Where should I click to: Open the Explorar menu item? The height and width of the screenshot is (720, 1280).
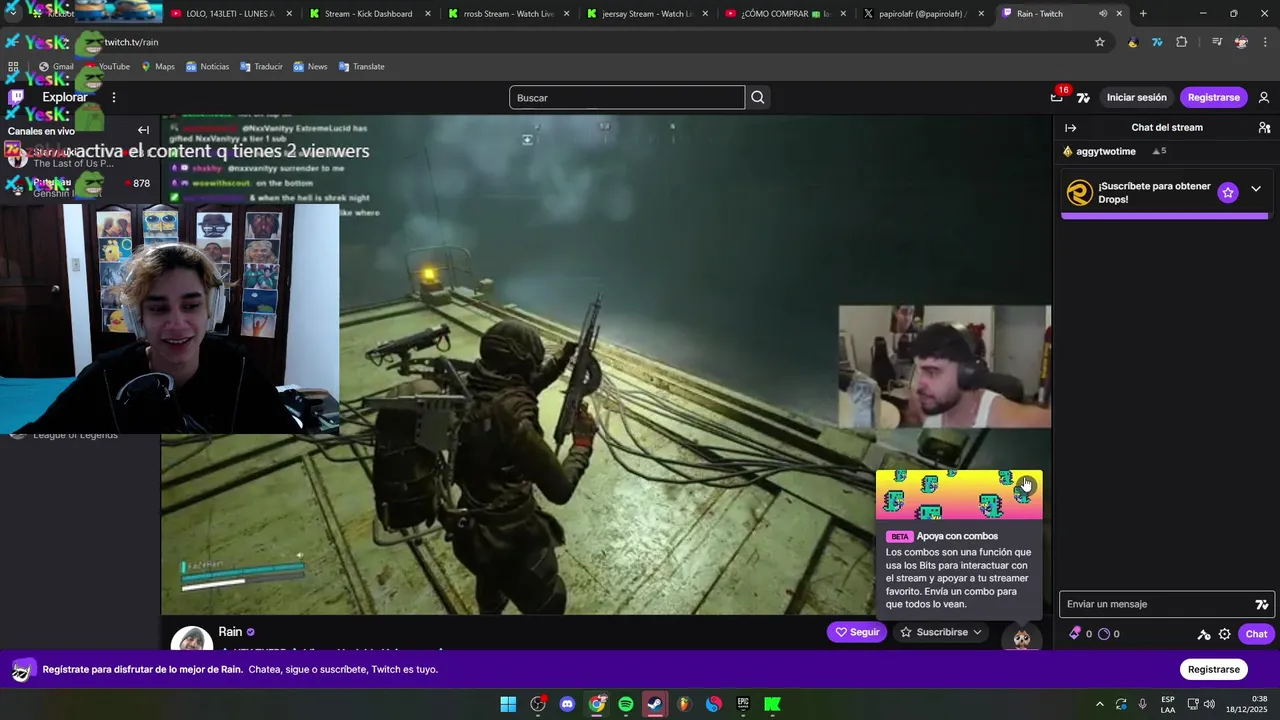point(65,97)
